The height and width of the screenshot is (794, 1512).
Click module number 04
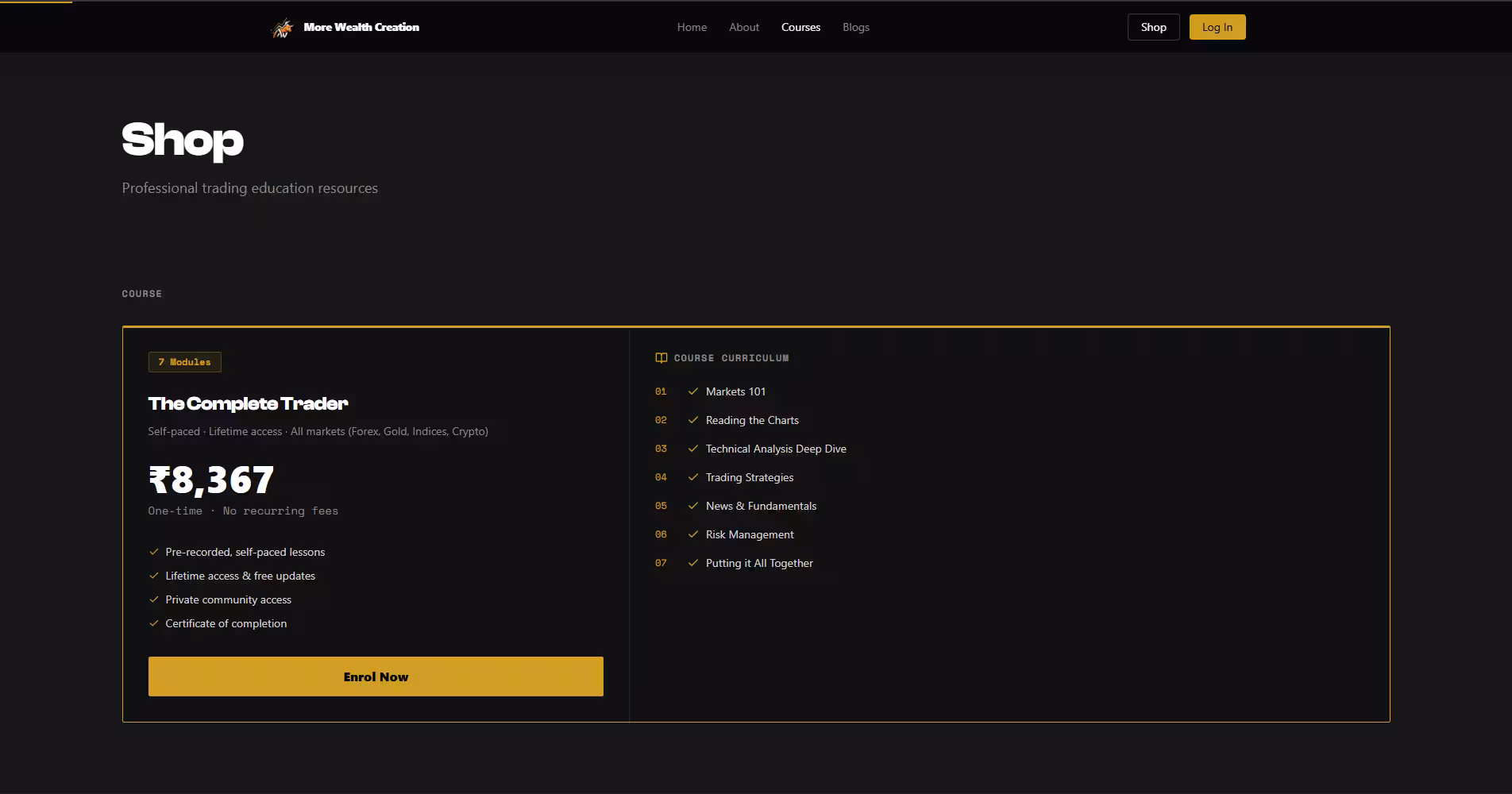661,477
